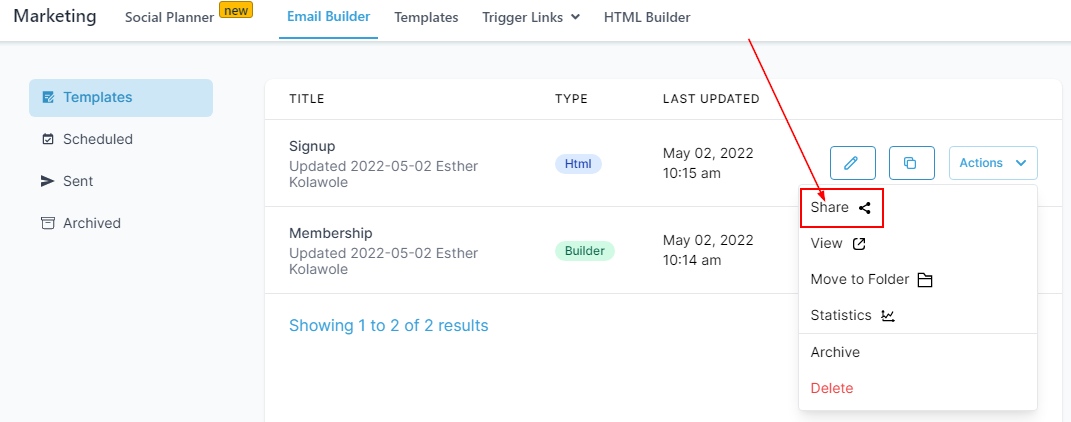
Task: Click the external link icon beside View
Action: point(858,244)
